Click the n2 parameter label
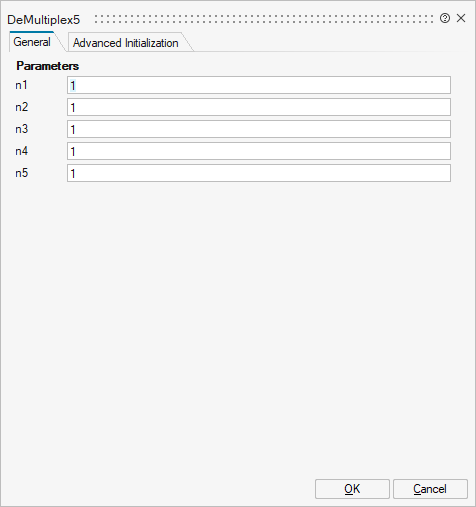 (22, 107)
